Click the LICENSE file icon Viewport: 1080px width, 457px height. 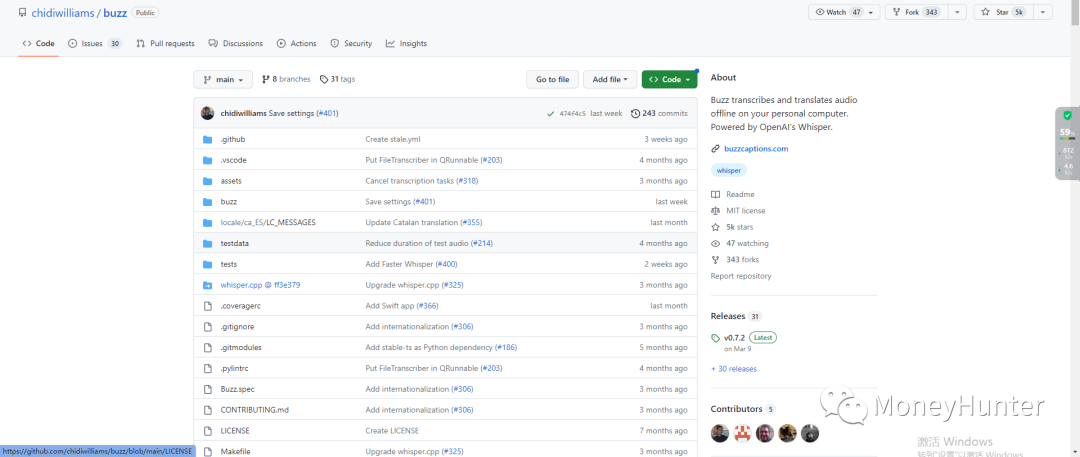(207, 430)
